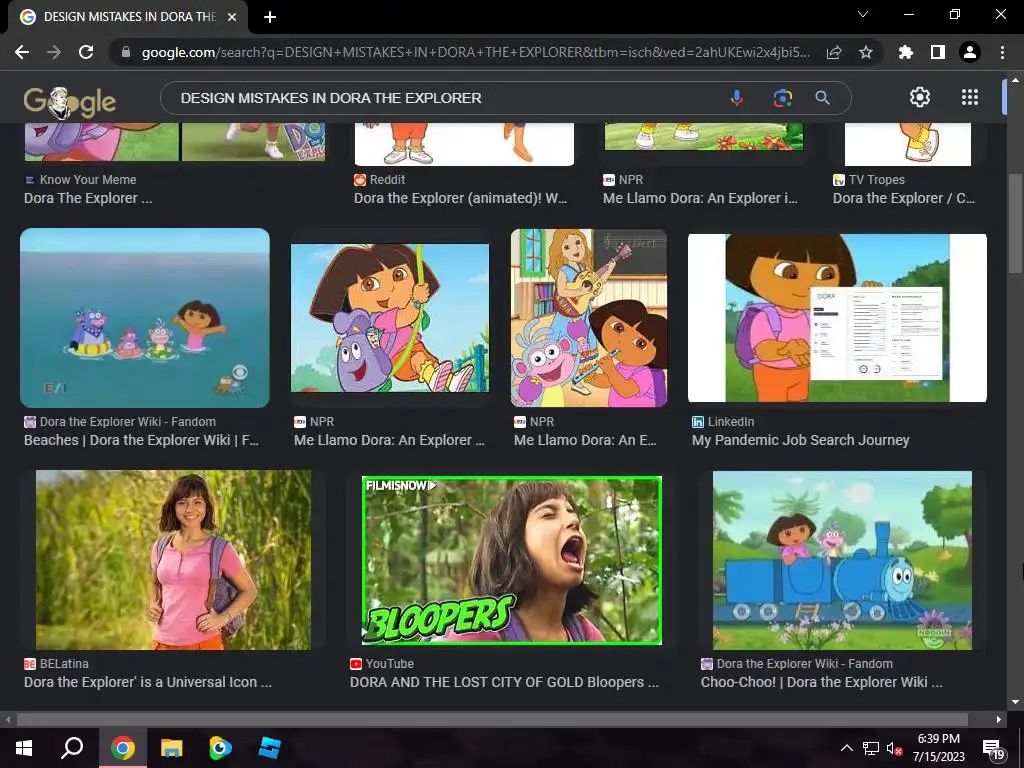Open Dora swinging on vine thumbnail
Screen dimensions: 1024x768
click(390, 318)
